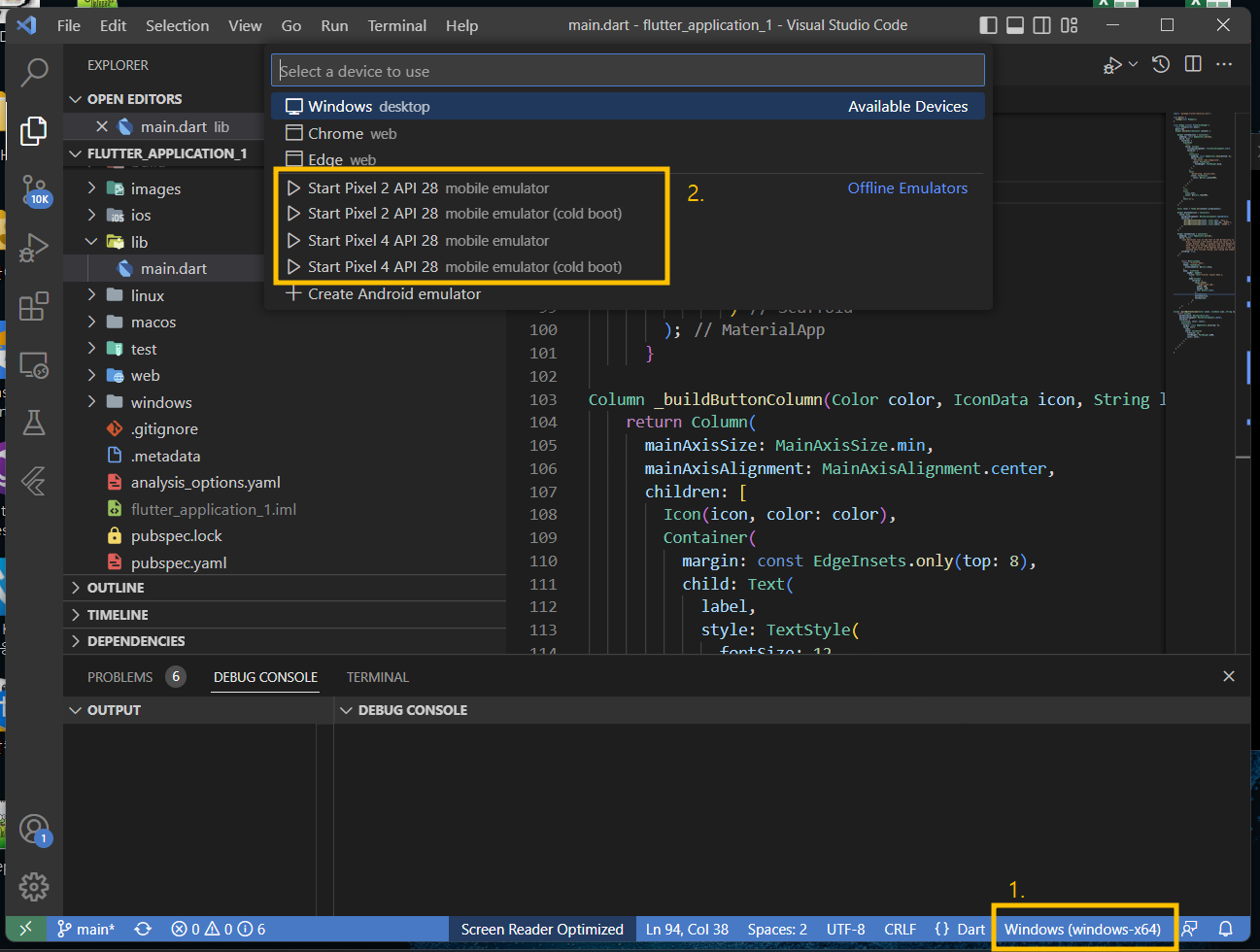Click the Select a device input field
Viewport: 1260px width, 952px height.
point(627,71)
